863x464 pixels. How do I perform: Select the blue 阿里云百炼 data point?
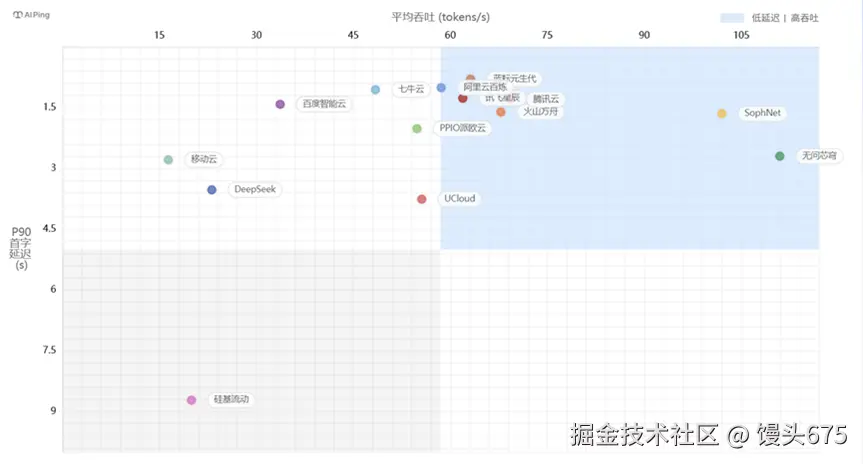441,88
